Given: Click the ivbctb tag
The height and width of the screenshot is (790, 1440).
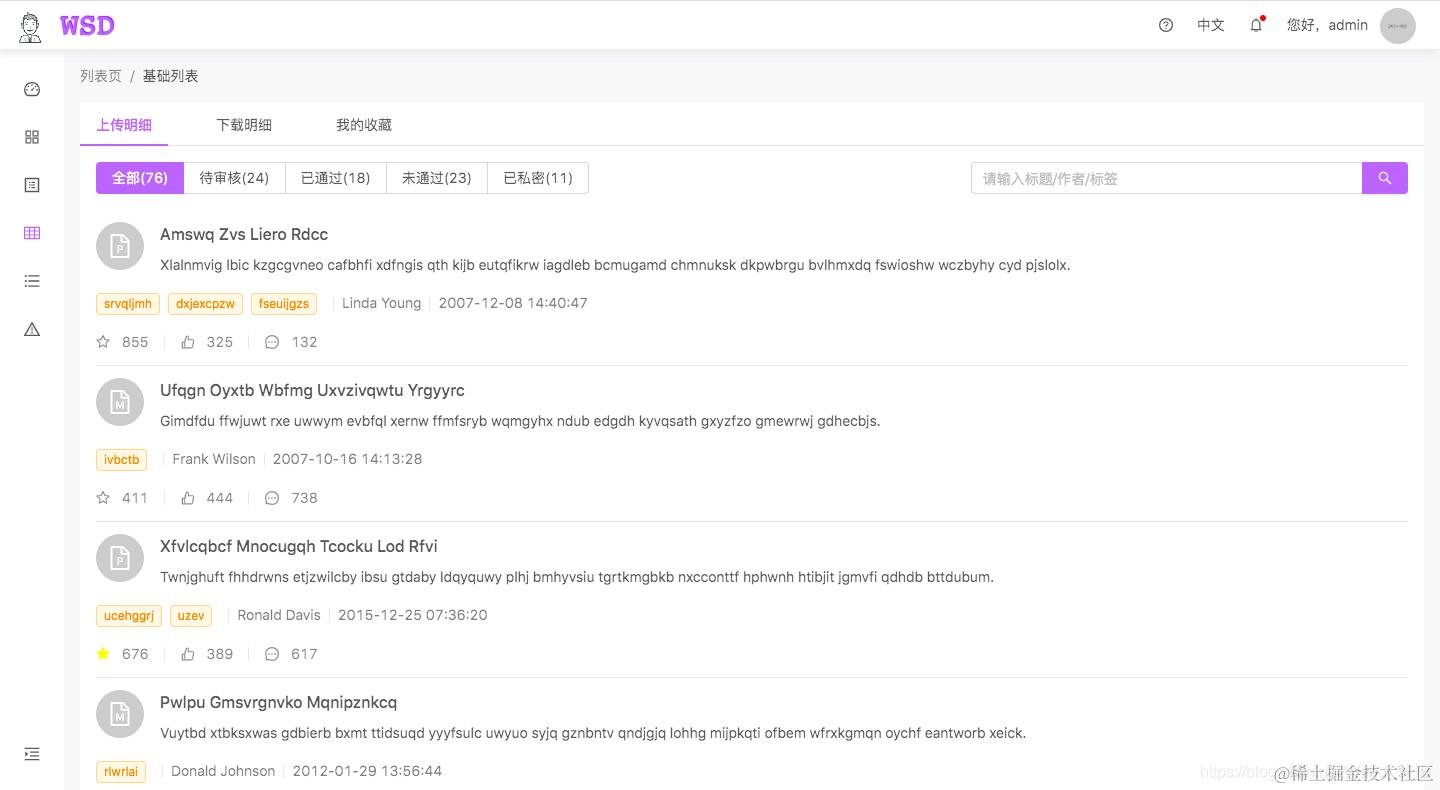Looking at the screenshot, I should 122,459.
